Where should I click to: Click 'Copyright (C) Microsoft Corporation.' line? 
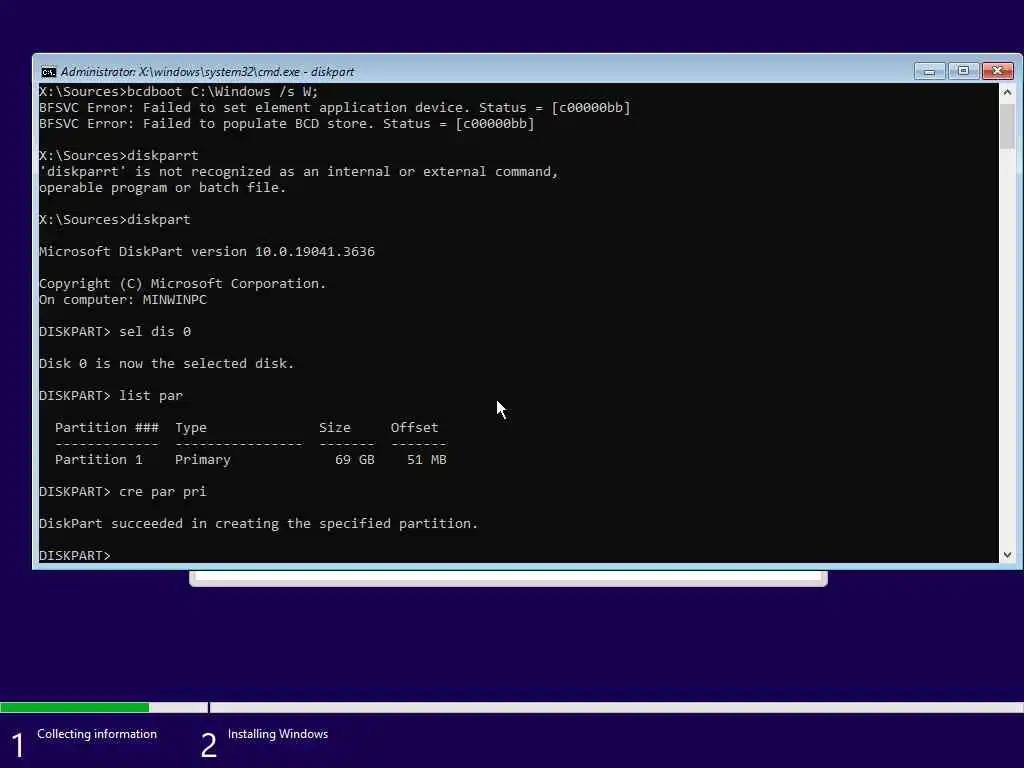pyautogui.click(x=182, y=283)
